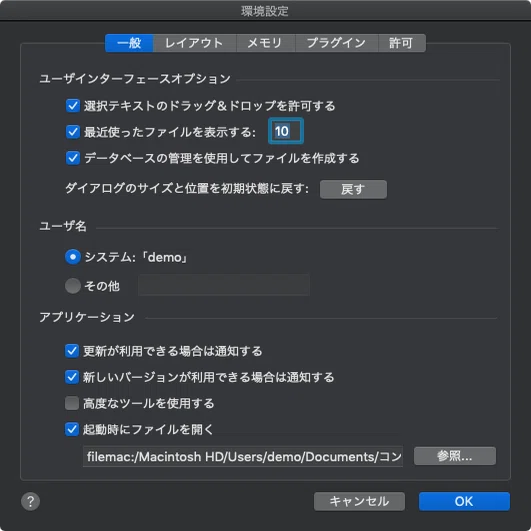This screenshot has height=531, width=531.
Task: Click the キャンセル button
Action: pos(359,501)
